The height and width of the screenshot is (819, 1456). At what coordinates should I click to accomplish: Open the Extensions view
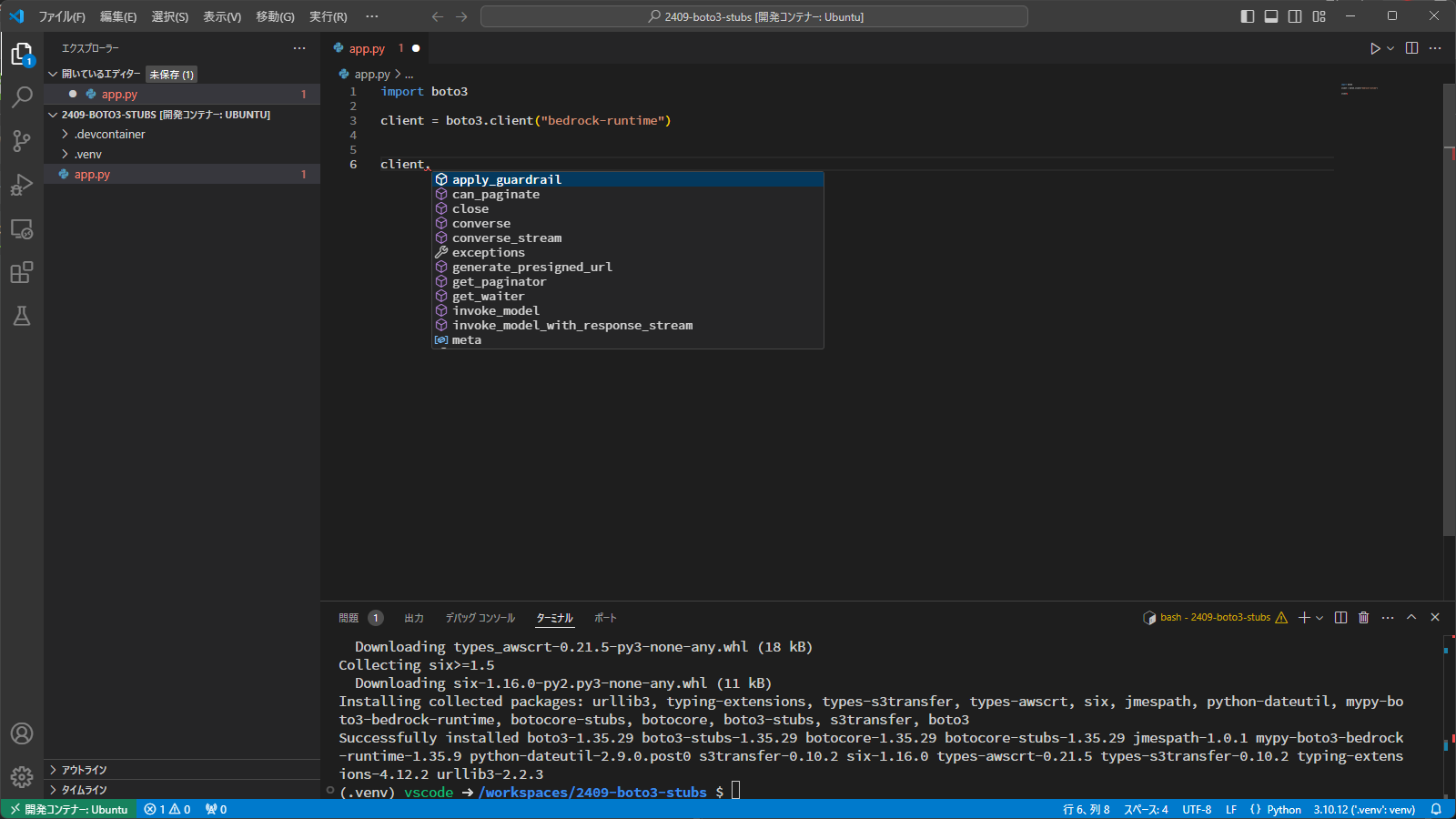22,272
